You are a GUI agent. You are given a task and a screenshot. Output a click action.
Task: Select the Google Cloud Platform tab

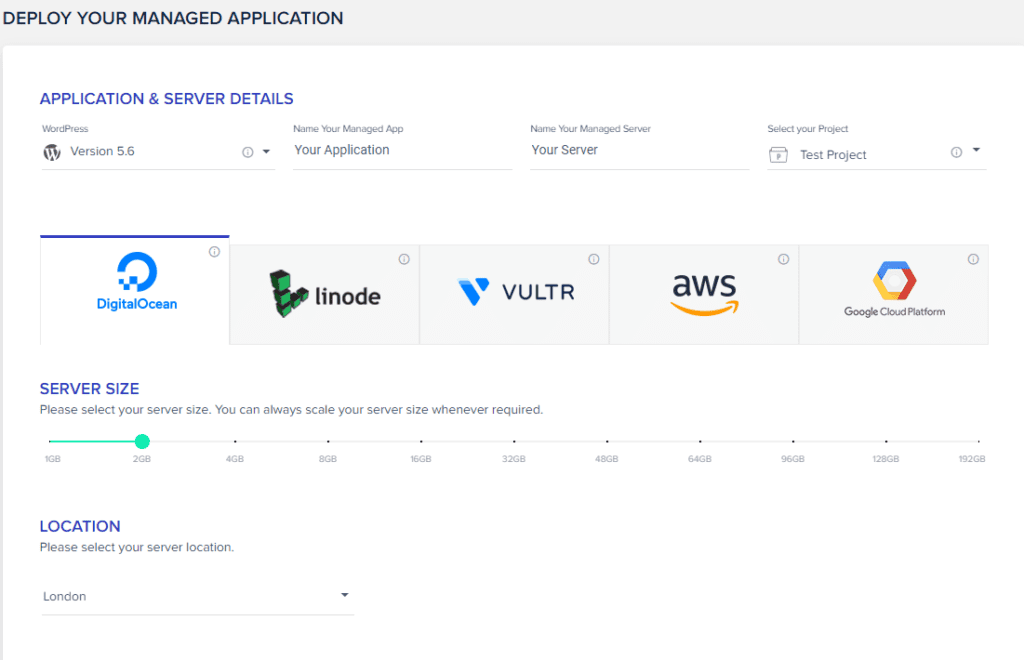tap(894, 294)
